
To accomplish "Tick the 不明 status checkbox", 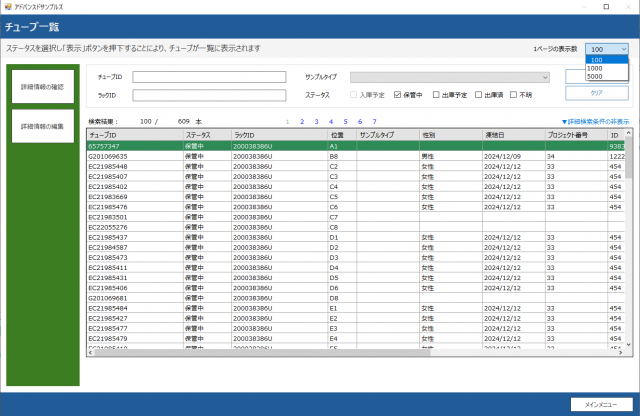I will 514,95.
